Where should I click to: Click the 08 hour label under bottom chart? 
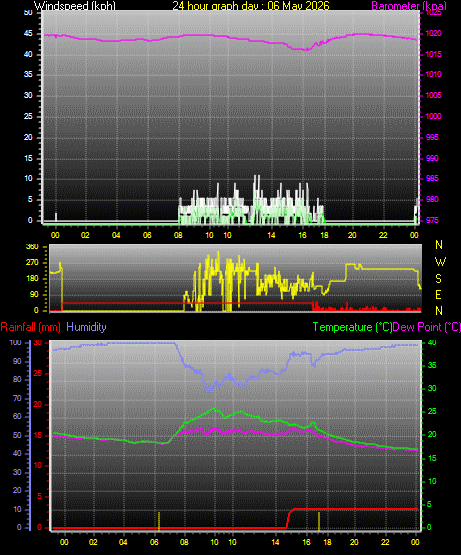184,542
